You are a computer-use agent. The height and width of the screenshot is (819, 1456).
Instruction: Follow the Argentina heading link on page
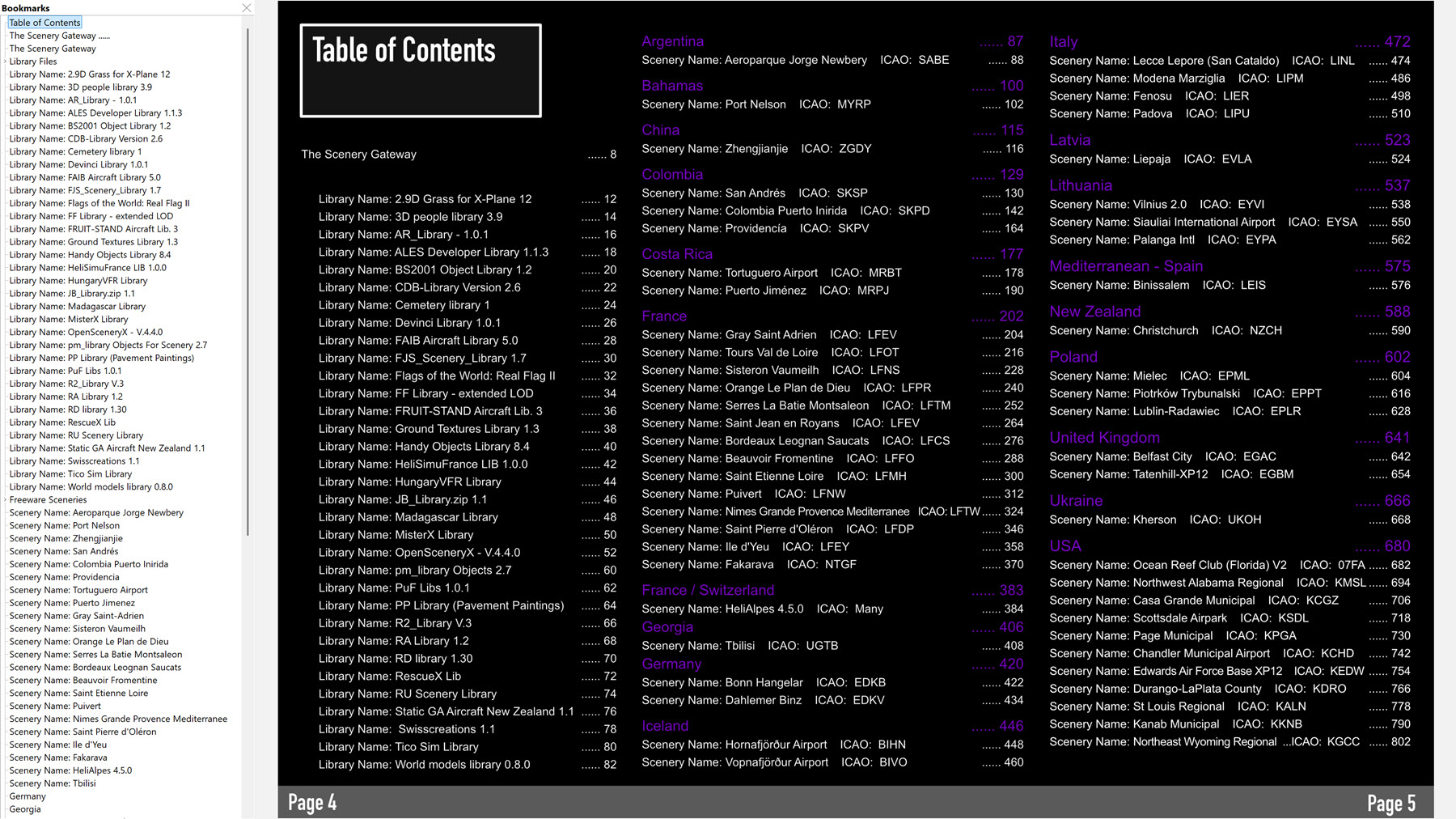pos(673,41)
